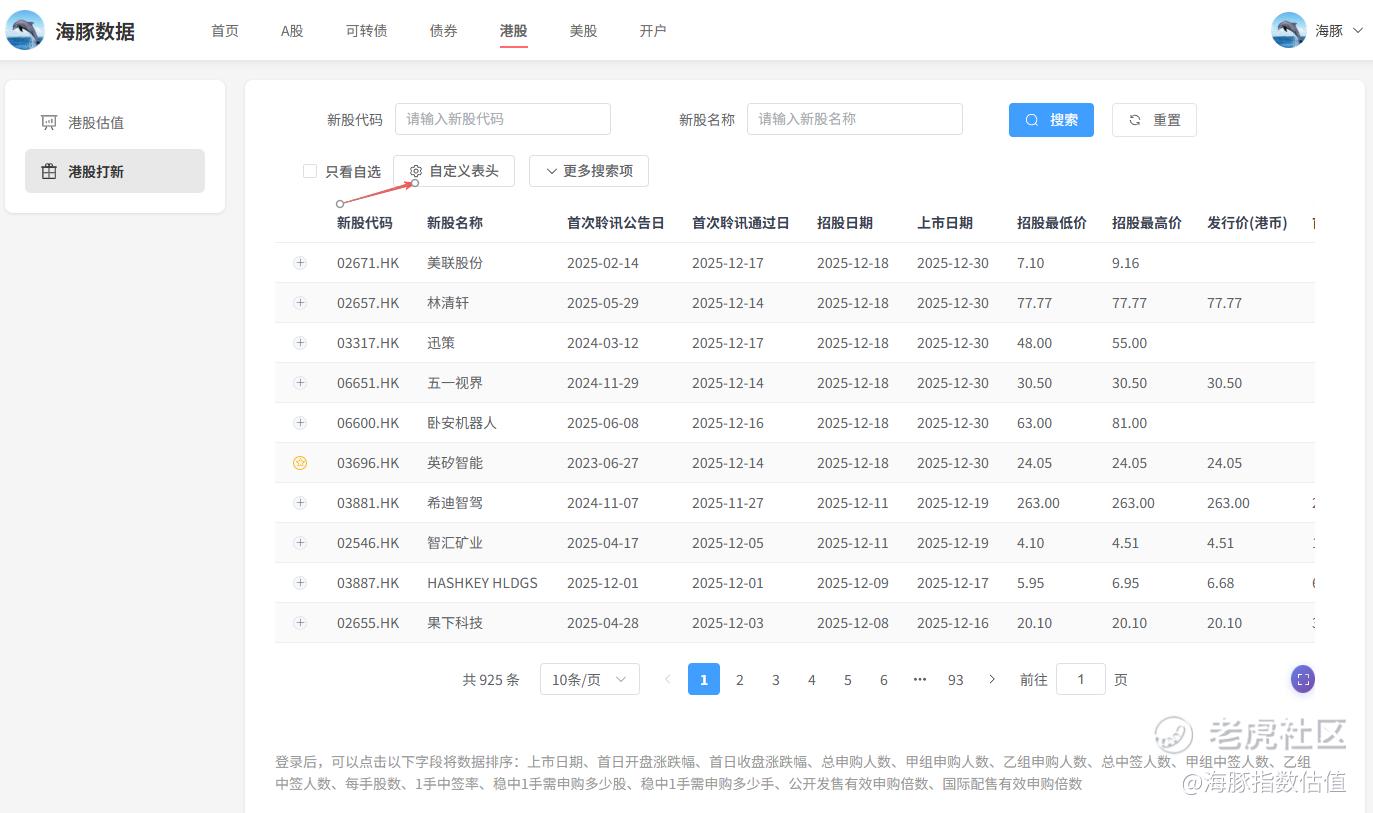Click the 海豚数据 dolphin logo
The width and height of the screenshot is (1373, 813).
click(x=25, y=30)
